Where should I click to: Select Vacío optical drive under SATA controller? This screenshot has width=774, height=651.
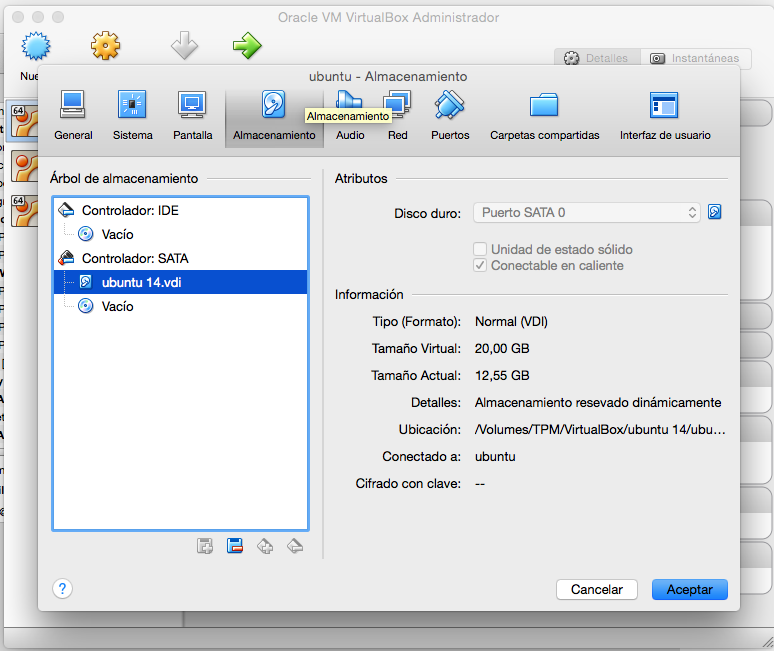(180, 306)
